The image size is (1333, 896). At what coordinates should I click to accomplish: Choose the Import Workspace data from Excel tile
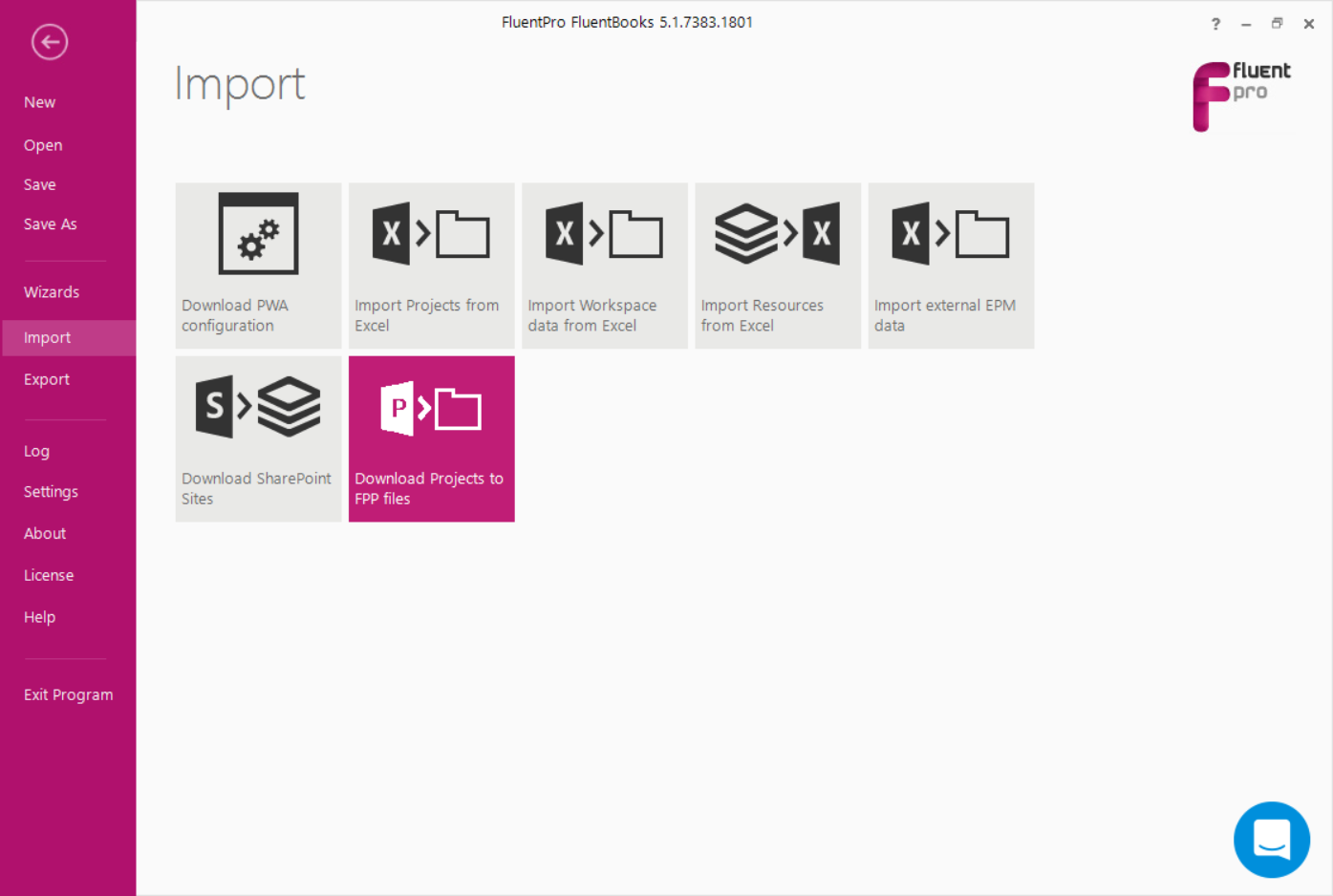tap(605, 266)
